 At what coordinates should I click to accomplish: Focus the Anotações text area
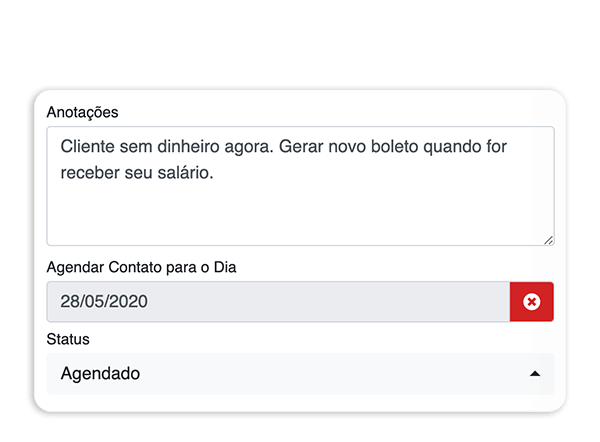(x=300, y=186)
